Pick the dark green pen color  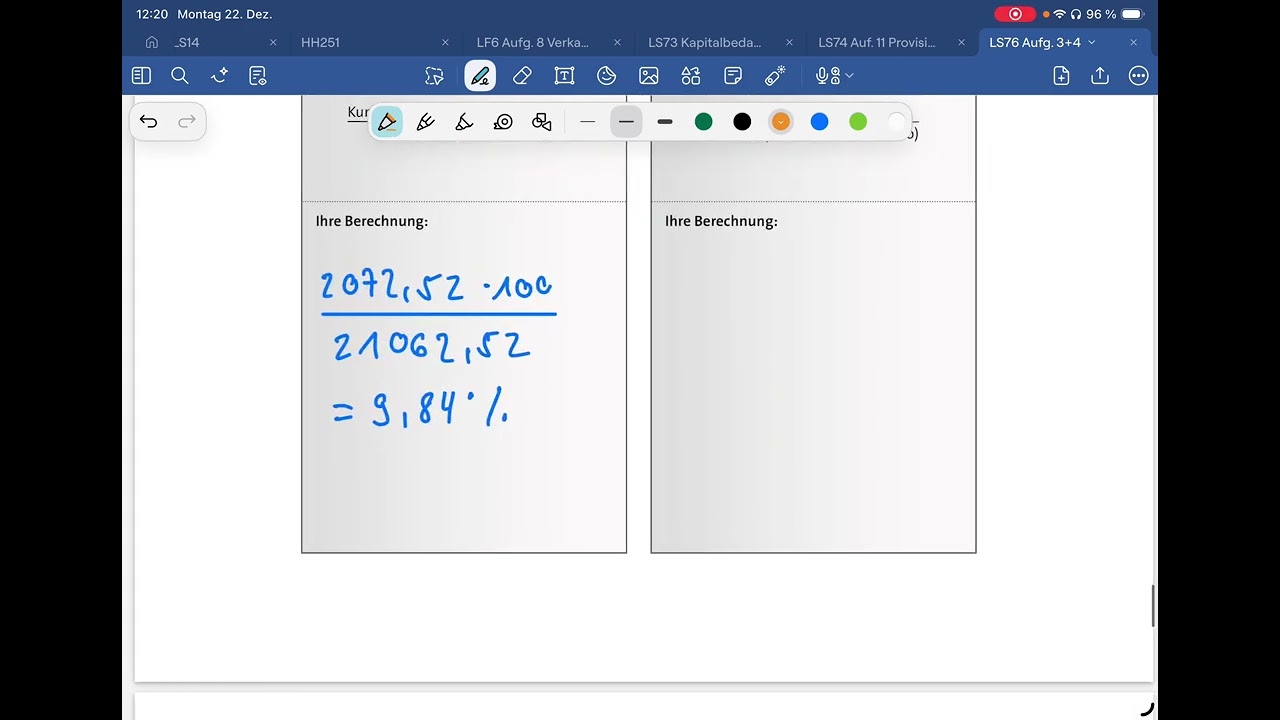point(704,122)
